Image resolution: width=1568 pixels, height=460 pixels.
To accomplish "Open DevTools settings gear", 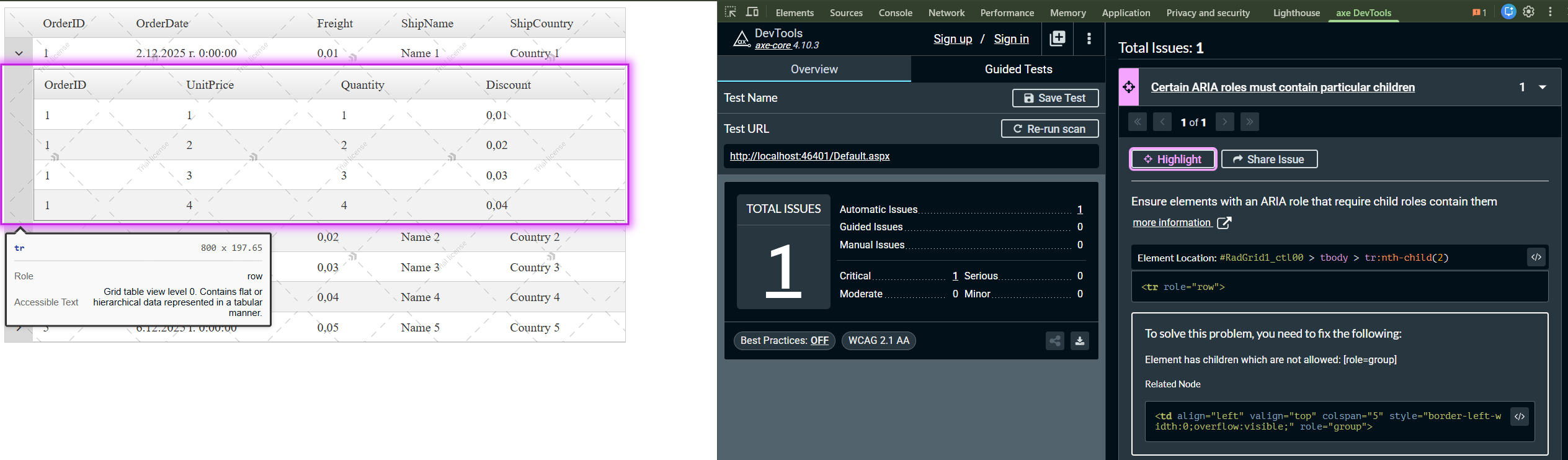I will [x=1529, y=12].
